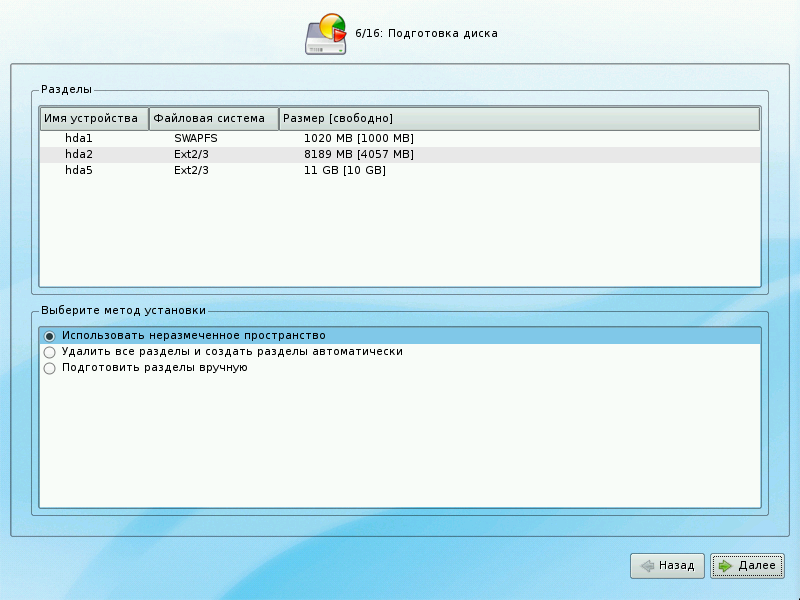
Task: Click the '8189 MB [4057 MB]' size cell
Action: [358, 154]
